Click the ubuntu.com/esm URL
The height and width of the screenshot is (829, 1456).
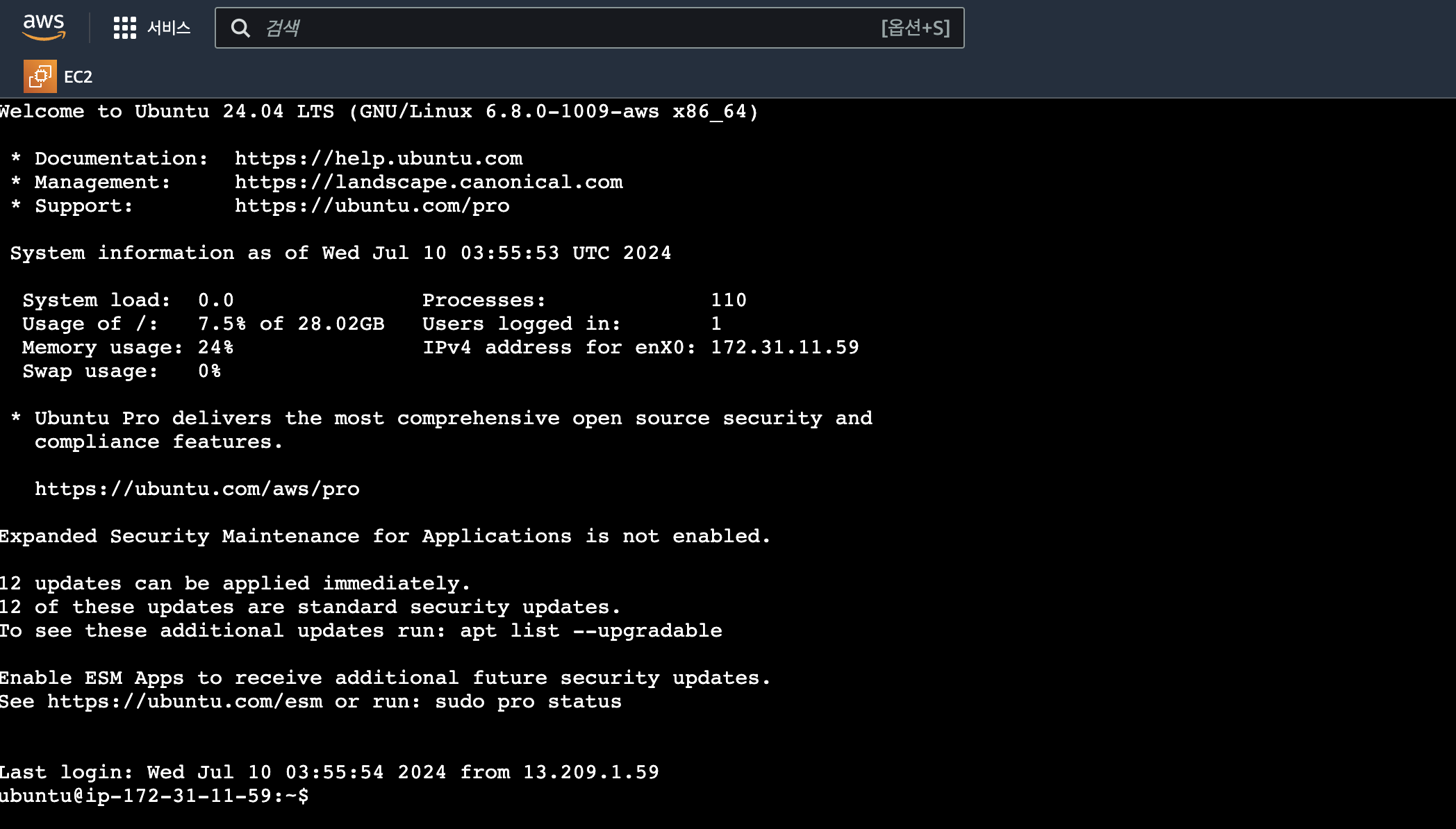[x=184, y=701]
